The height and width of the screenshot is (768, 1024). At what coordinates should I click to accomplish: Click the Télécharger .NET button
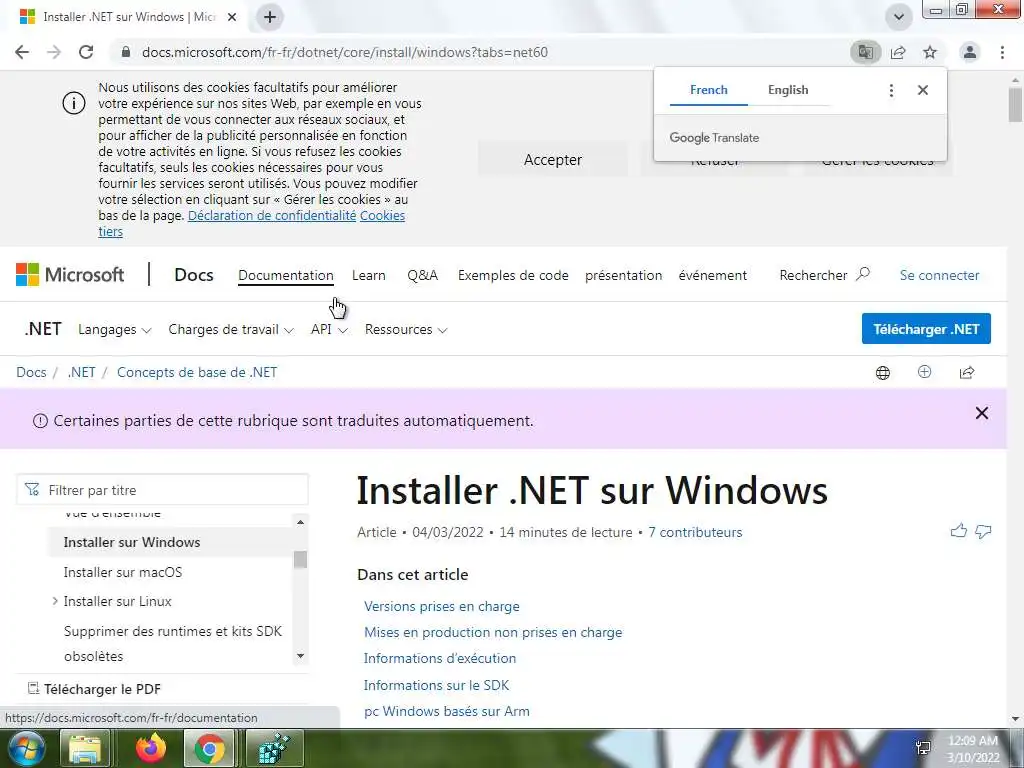click(x=926, y=329)
